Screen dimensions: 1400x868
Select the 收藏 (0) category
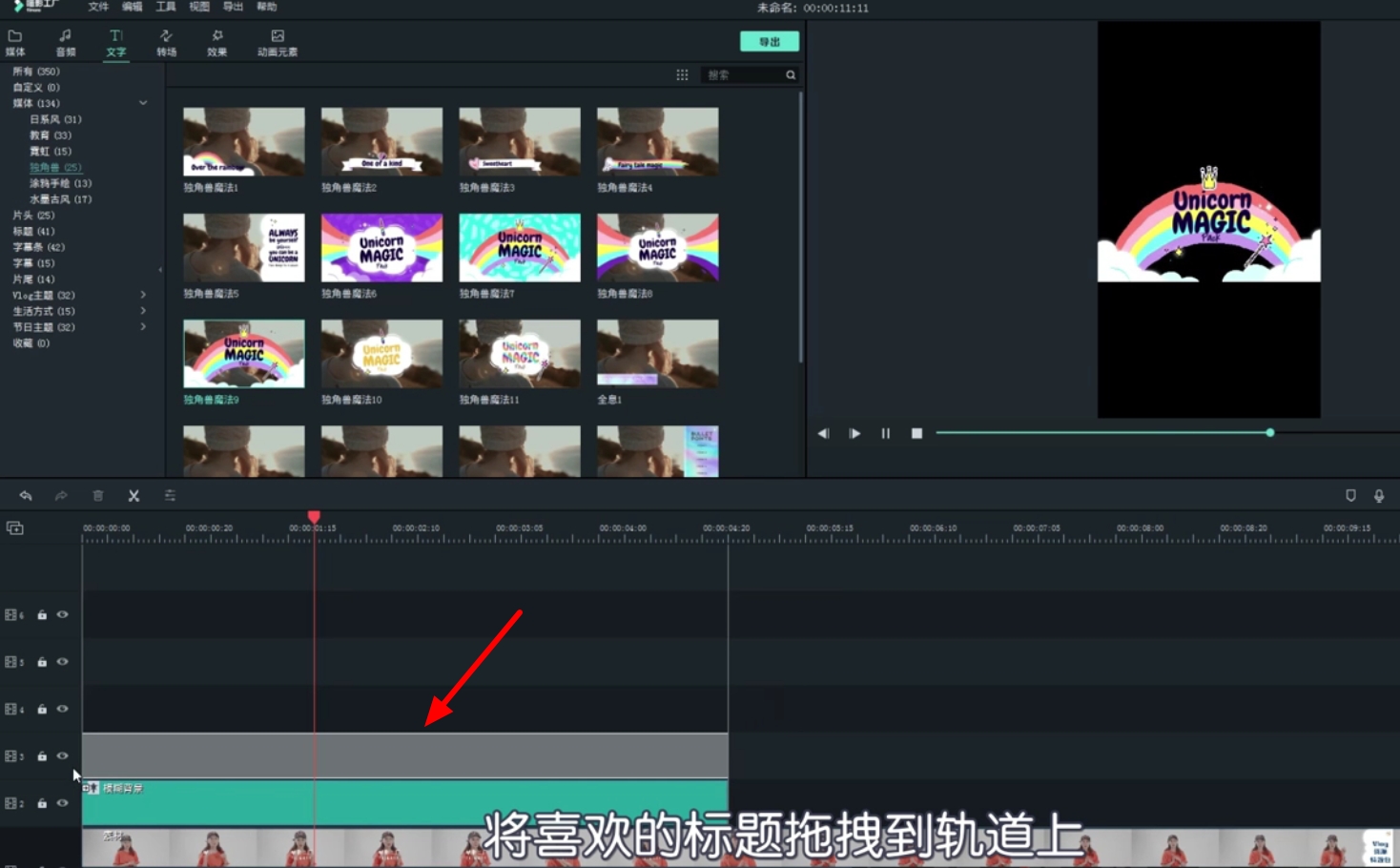(31, 343)
